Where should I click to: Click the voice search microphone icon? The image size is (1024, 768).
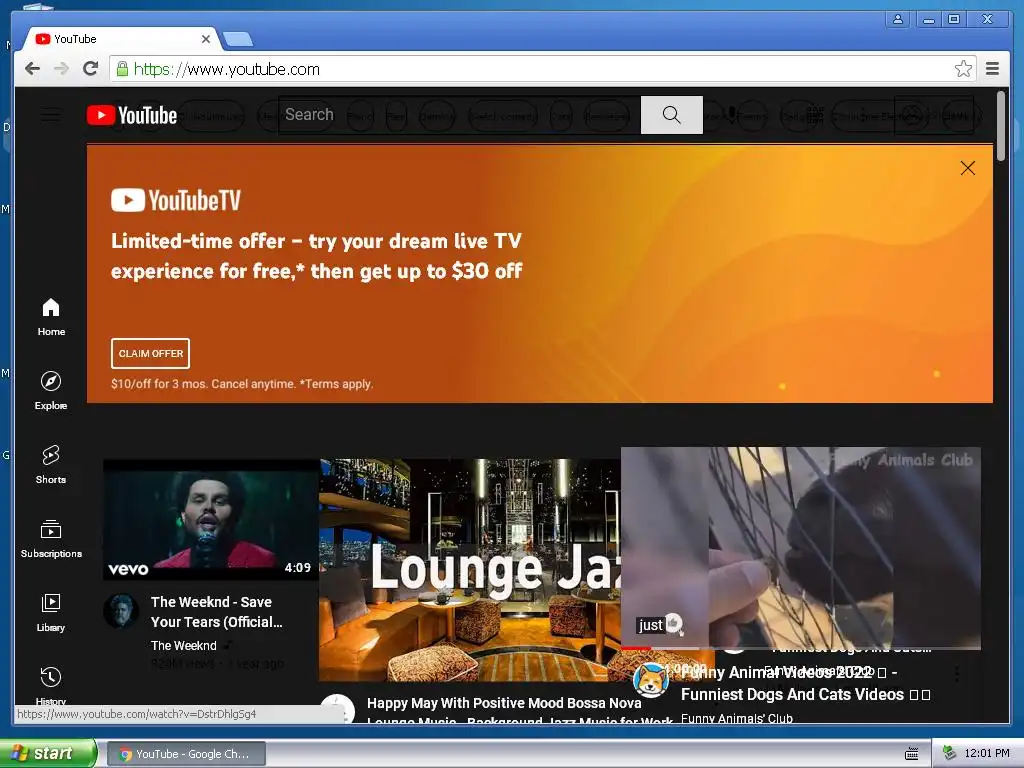pos(732,115)
